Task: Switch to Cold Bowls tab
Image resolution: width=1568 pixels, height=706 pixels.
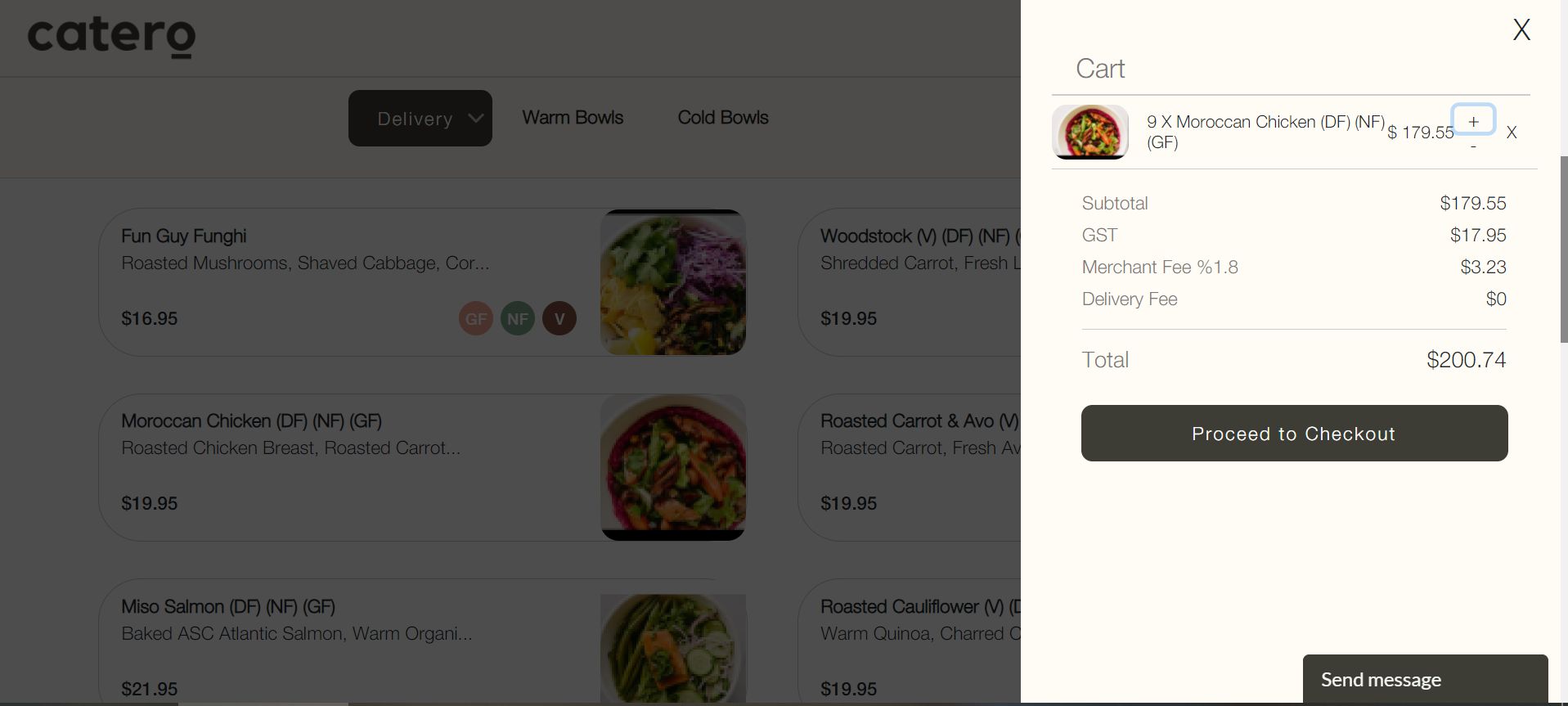Action: pyautogui.click(x=722, y=118)
